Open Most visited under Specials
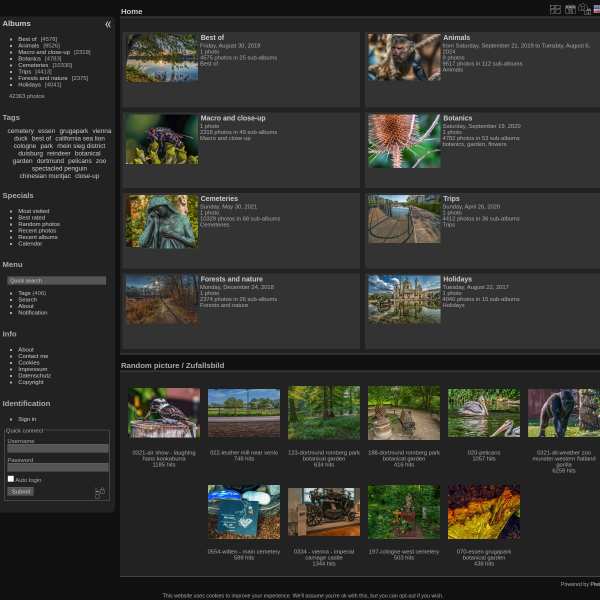 [34, 211]
